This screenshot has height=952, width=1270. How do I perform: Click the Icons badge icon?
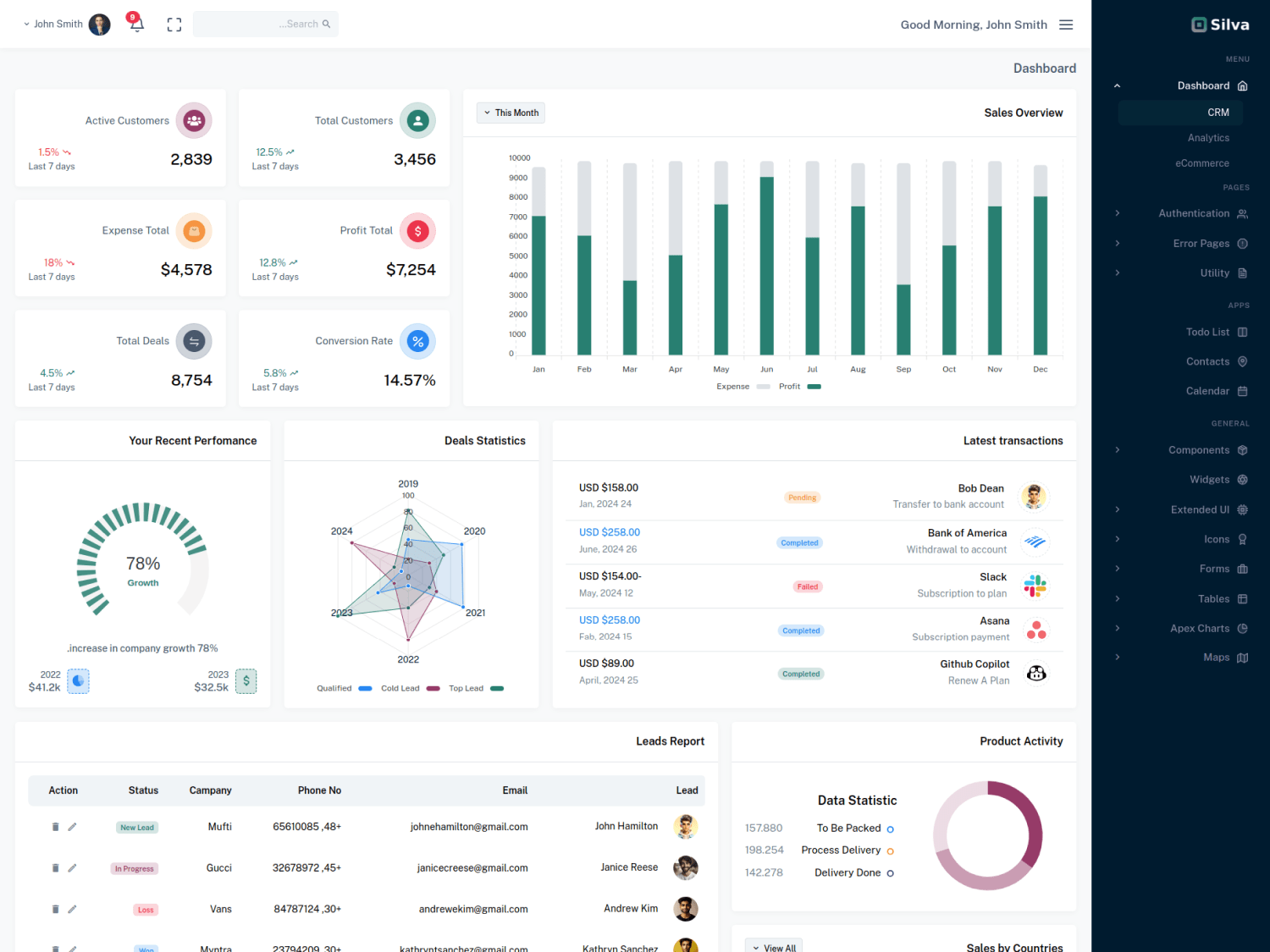coord(1242,539)
